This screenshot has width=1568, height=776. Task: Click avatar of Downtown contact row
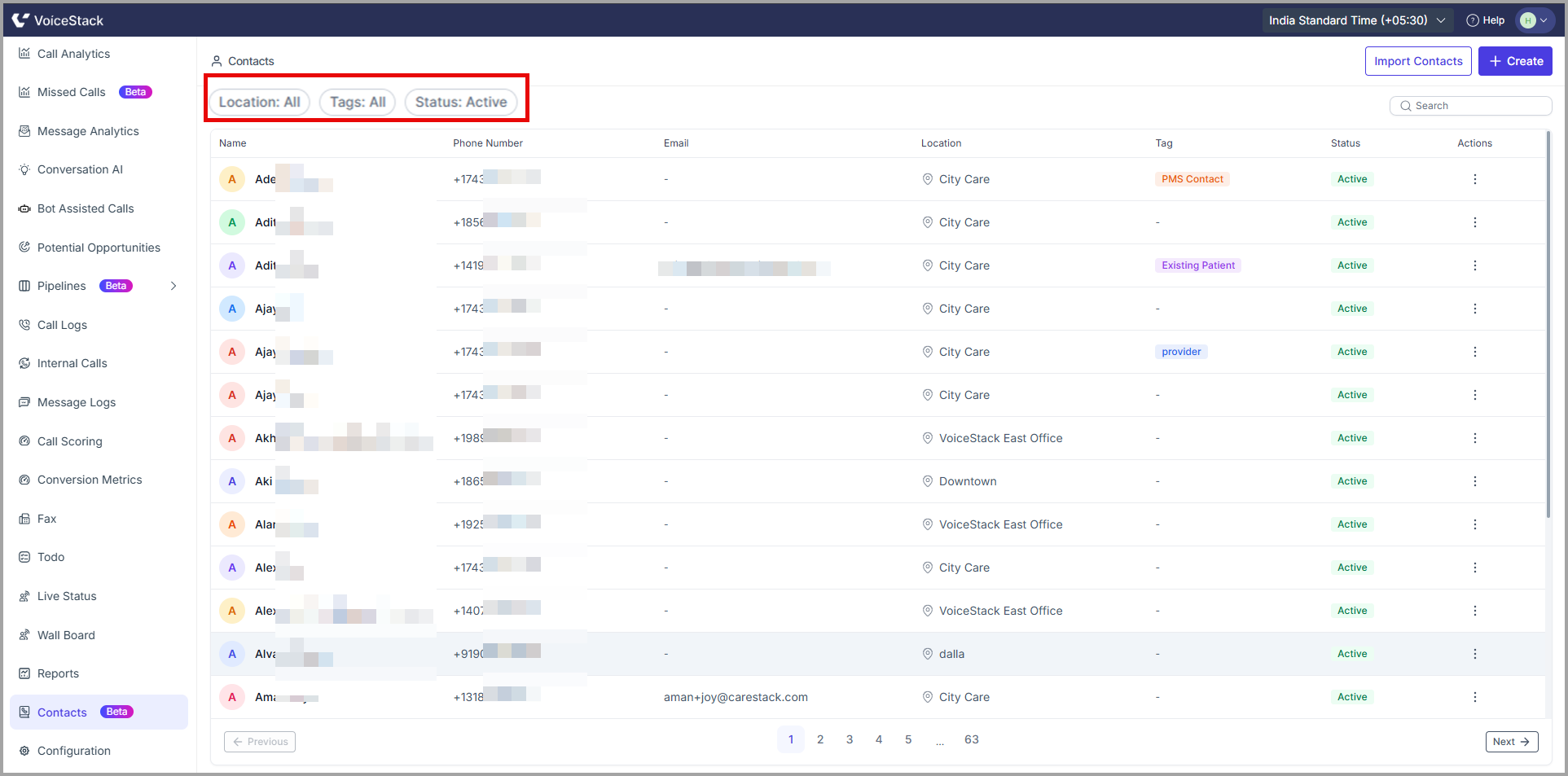tap(232, 481)
